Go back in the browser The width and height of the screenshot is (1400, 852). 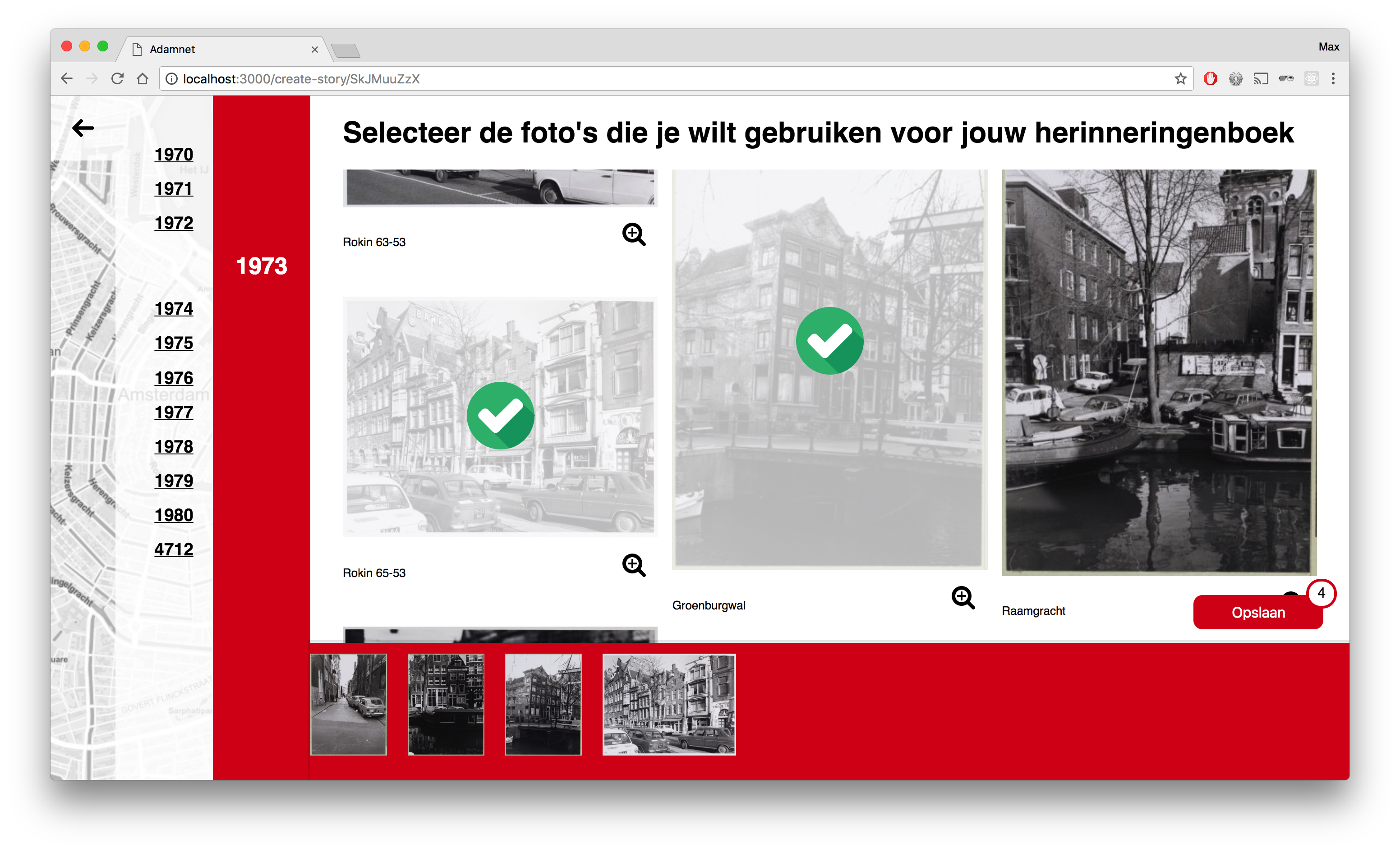coord(67,79)
